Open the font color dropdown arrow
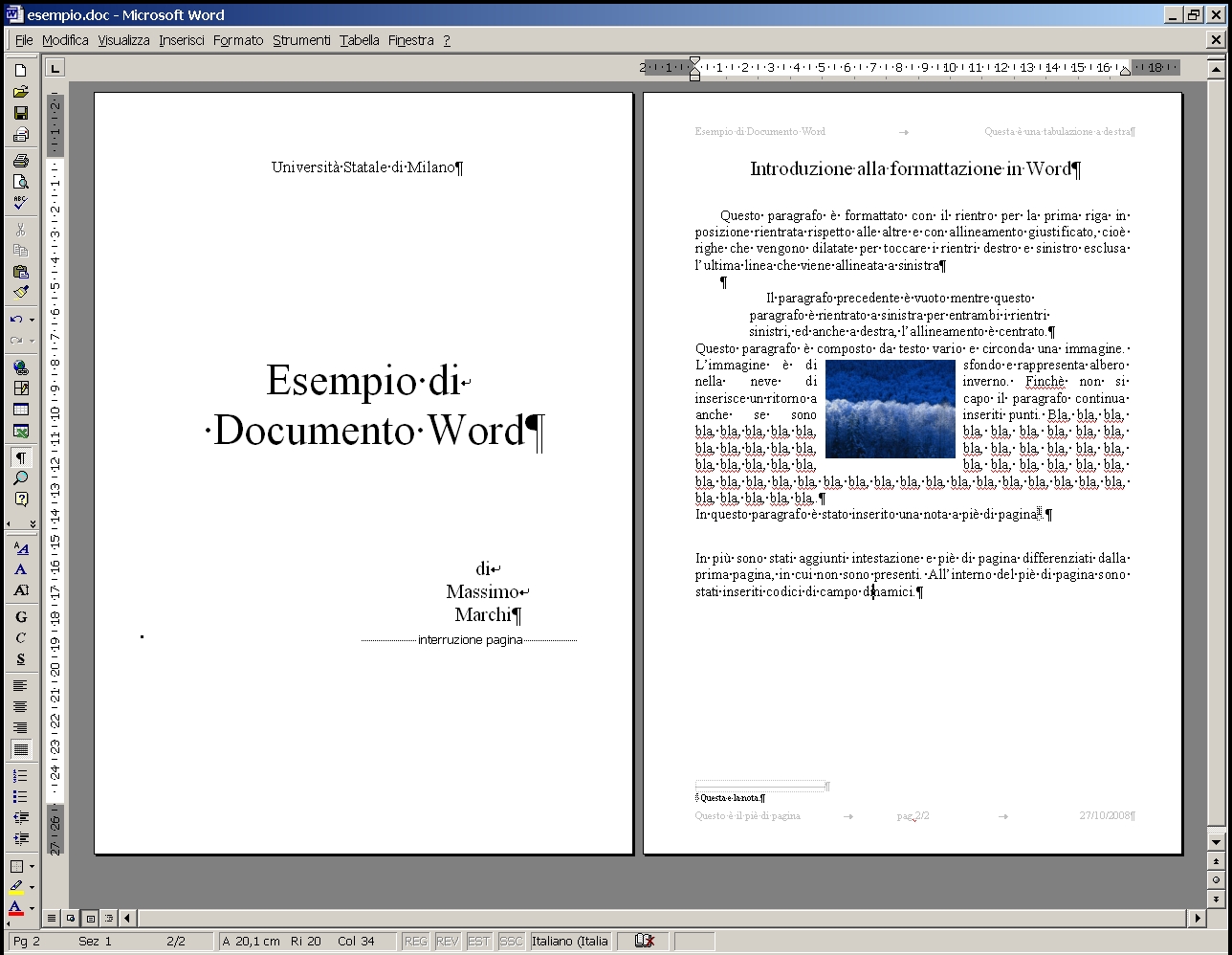Viewport: 1232px width, 955px height. click(x=32, y=908)
